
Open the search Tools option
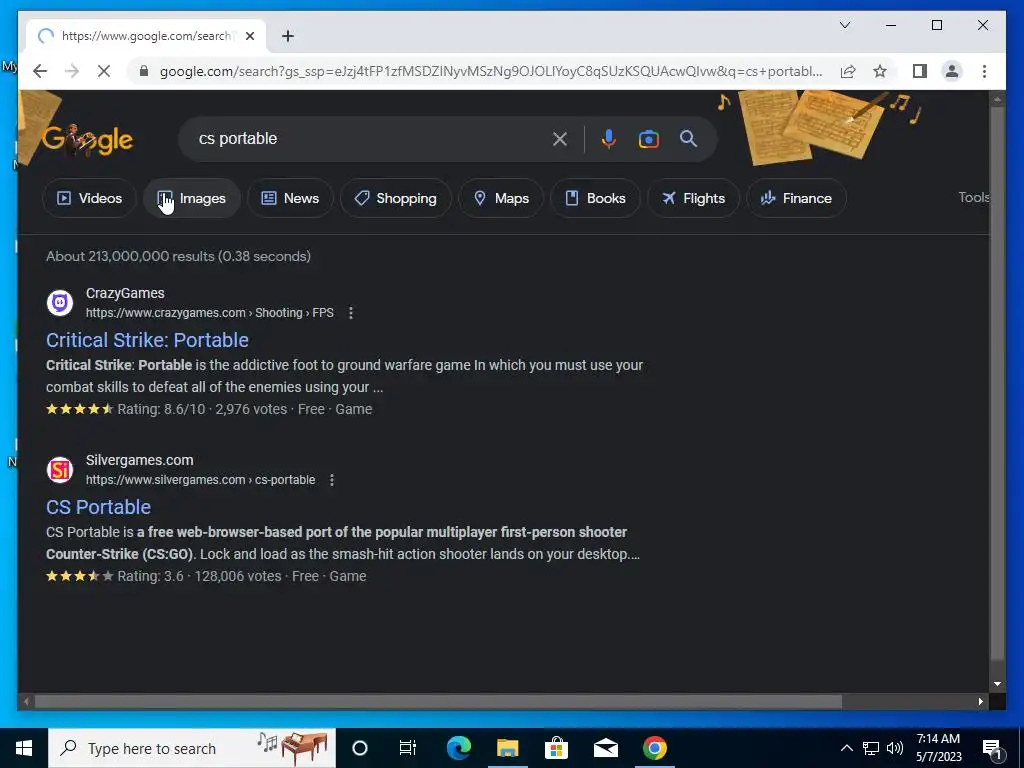973,197
